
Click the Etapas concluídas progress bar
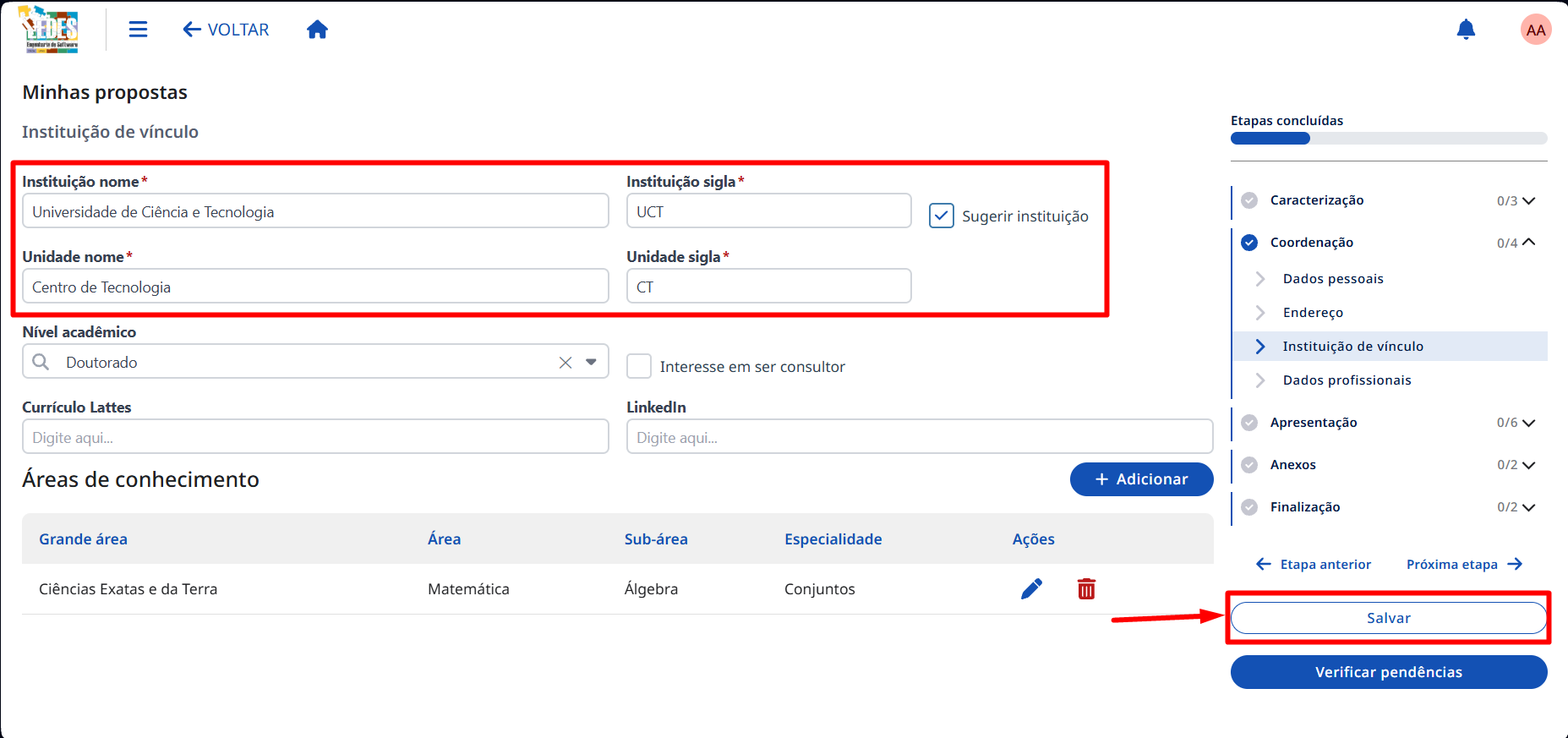1389,139
